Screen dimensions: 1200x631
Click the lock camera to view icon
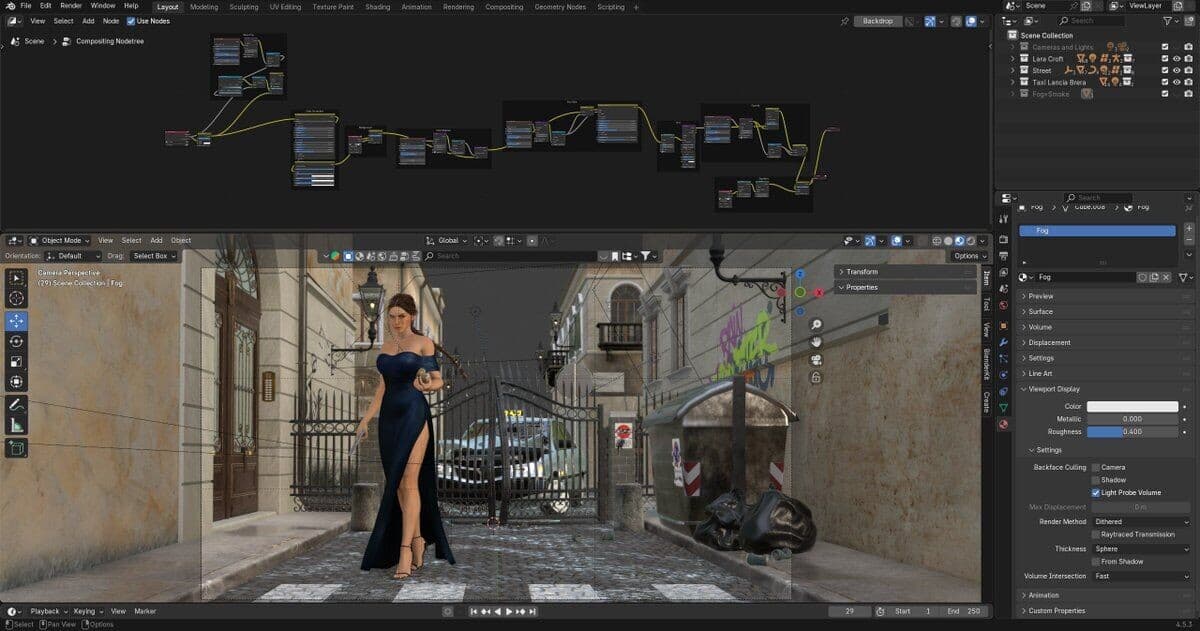click(816, 378)
